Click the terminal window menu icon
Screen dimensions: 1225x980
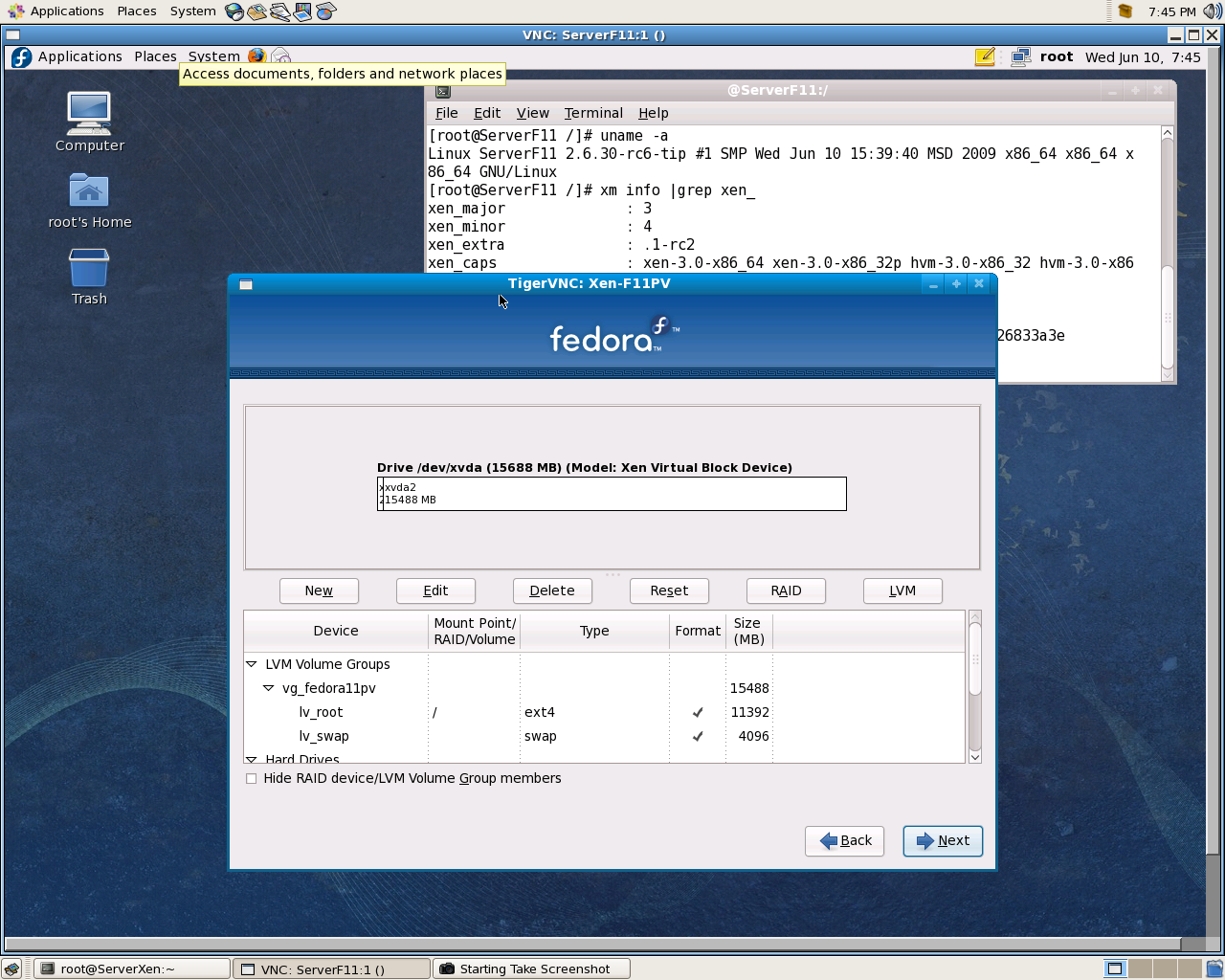(443, 91)
